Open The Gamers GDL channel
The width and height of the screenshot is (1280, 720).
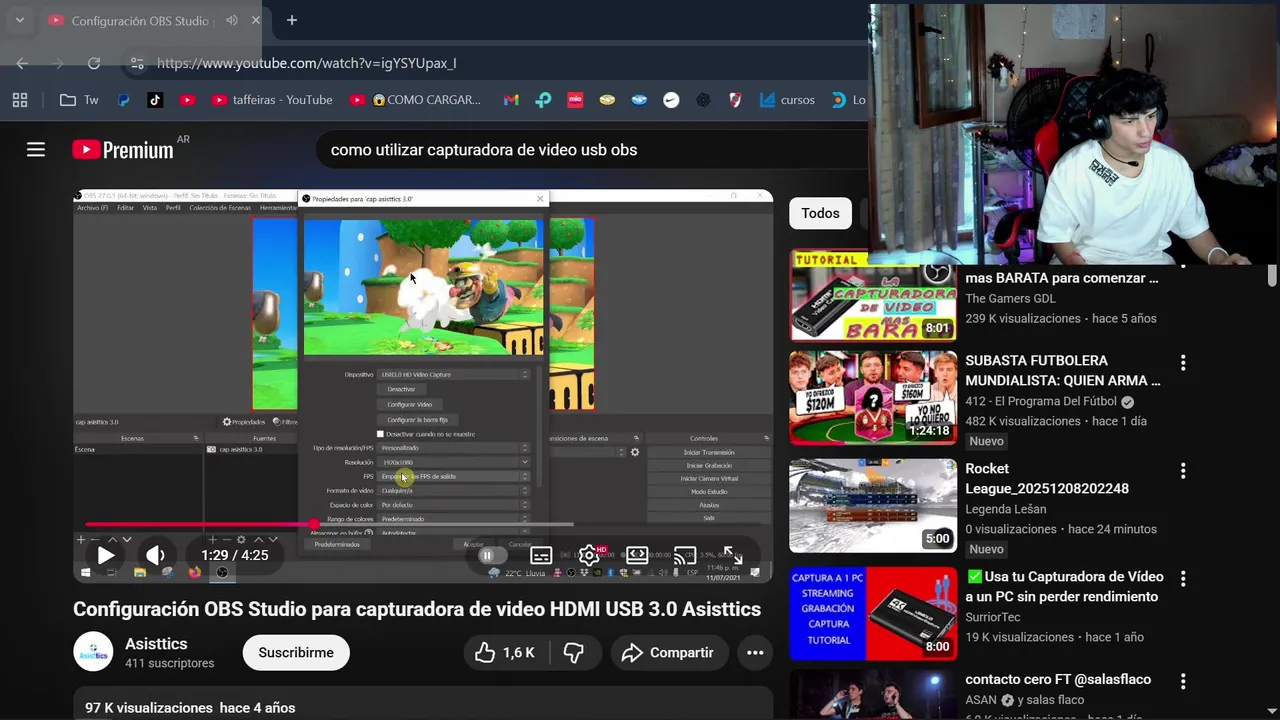coord(1010,298)
